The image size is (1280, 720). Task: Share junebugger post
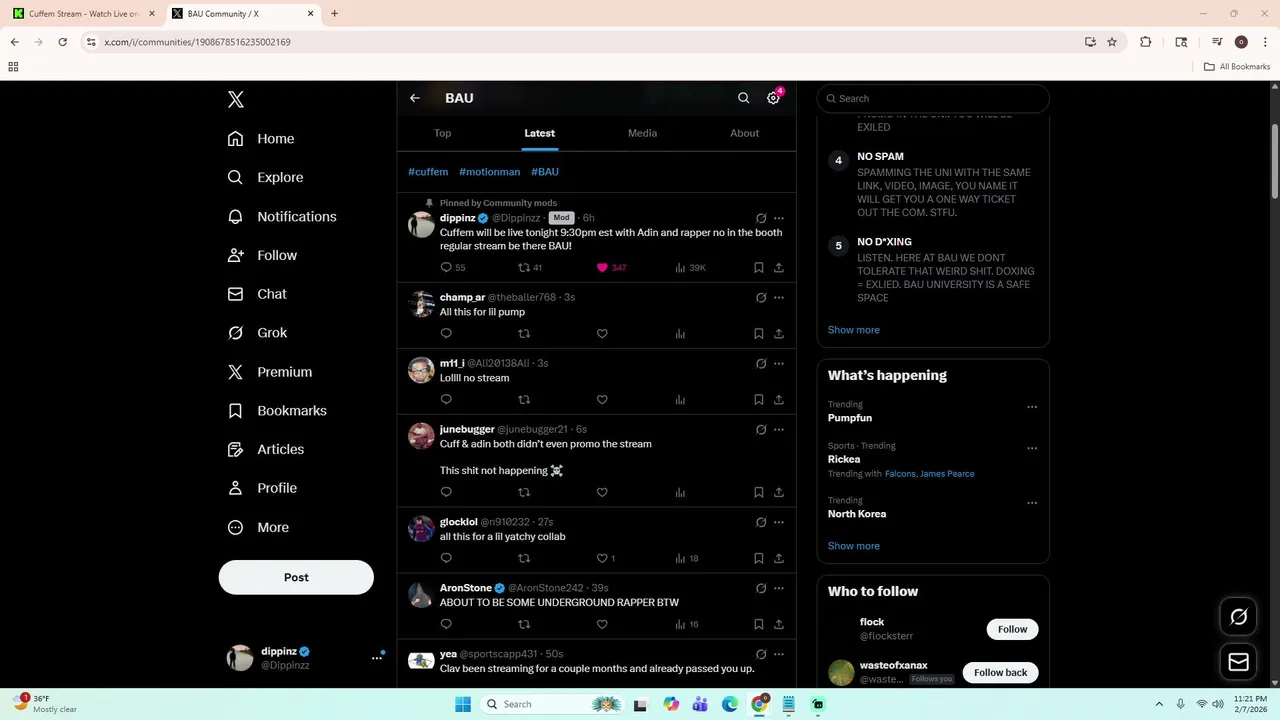[x=779, y=492]
